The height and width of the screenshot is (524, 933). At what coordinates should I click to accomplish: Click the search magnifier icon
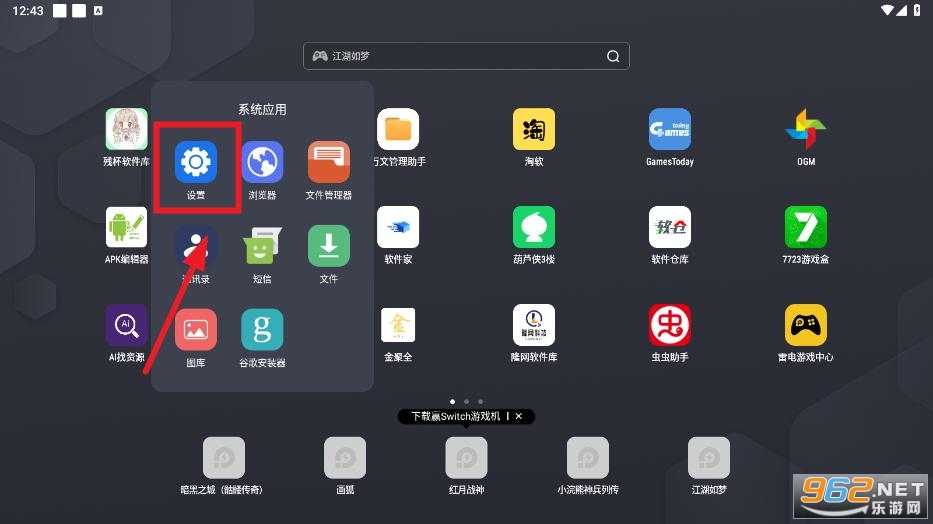tap(613, 57)
